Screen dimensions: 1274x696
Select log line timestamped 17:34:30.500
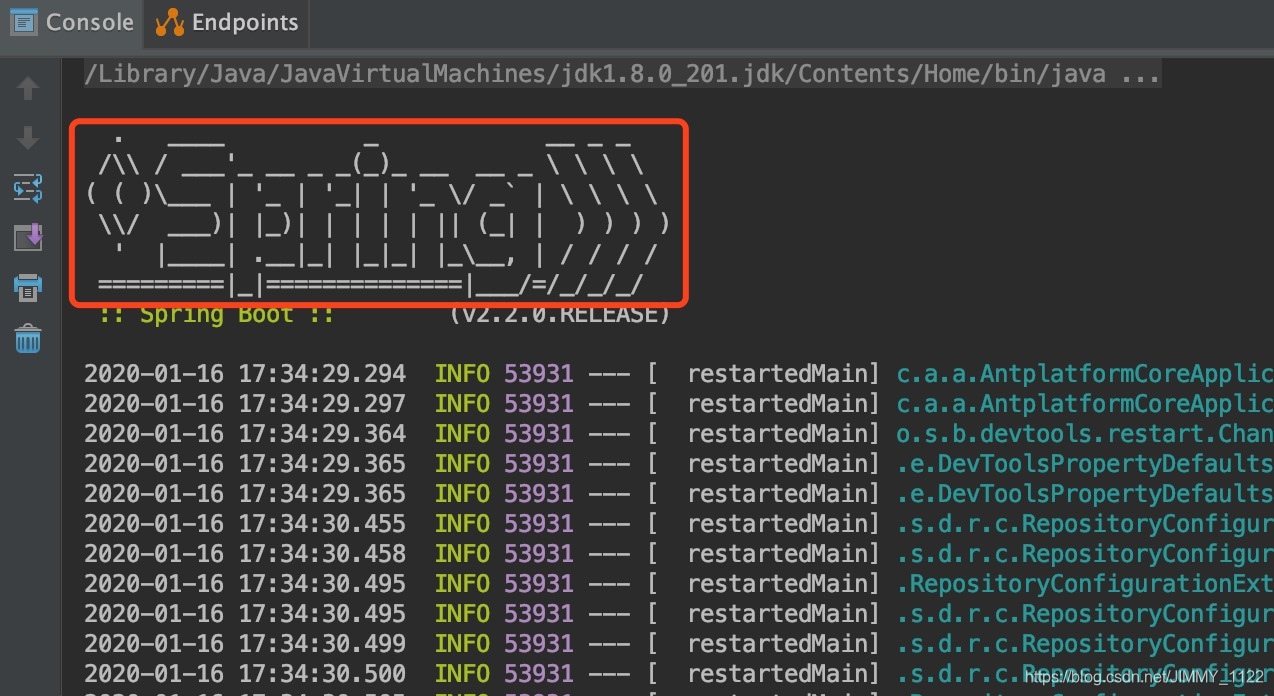[679, 674]
